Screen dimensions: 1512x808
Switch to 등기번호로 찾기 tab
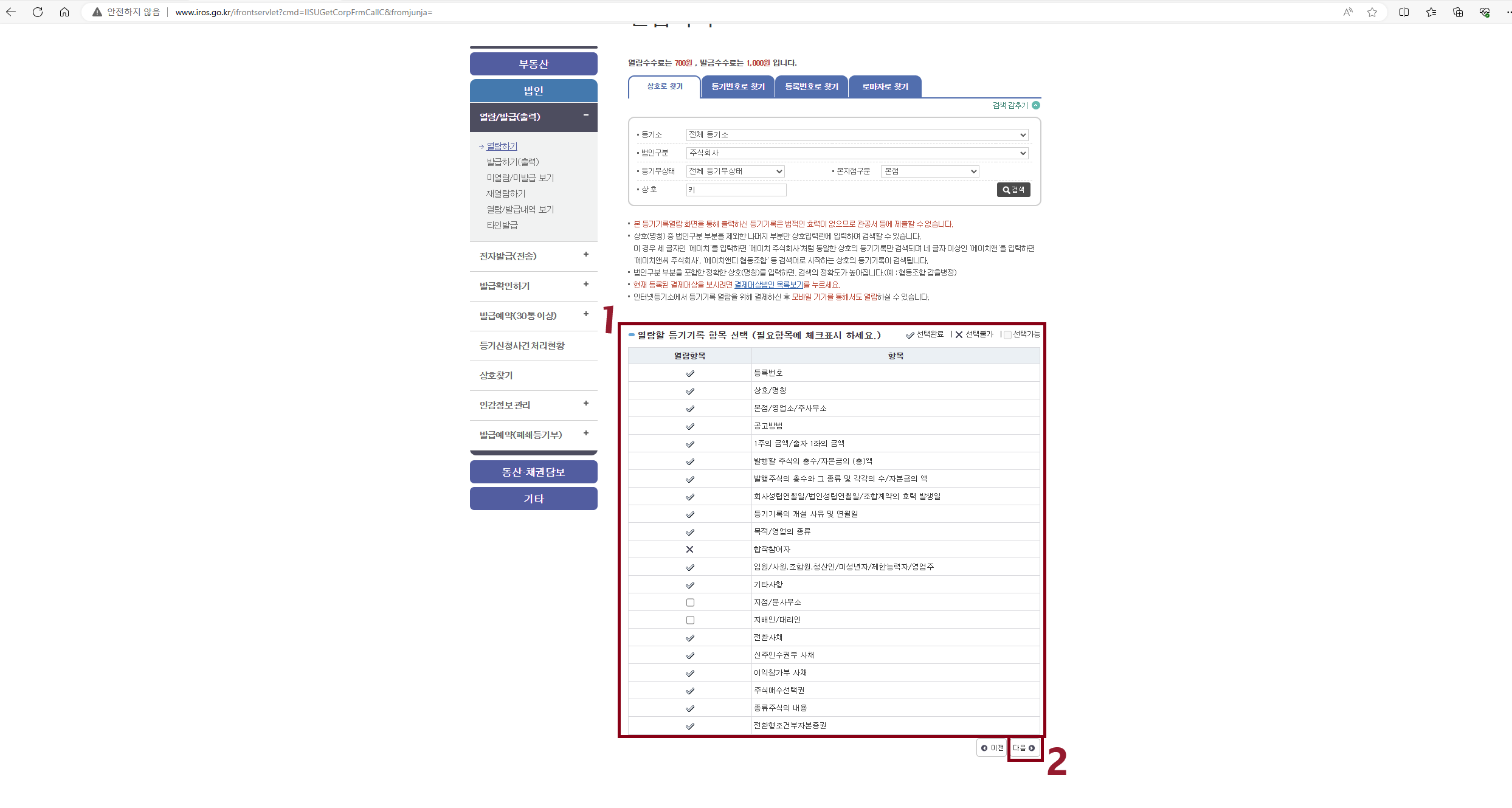pyautogui.click(x=737, y=87)
